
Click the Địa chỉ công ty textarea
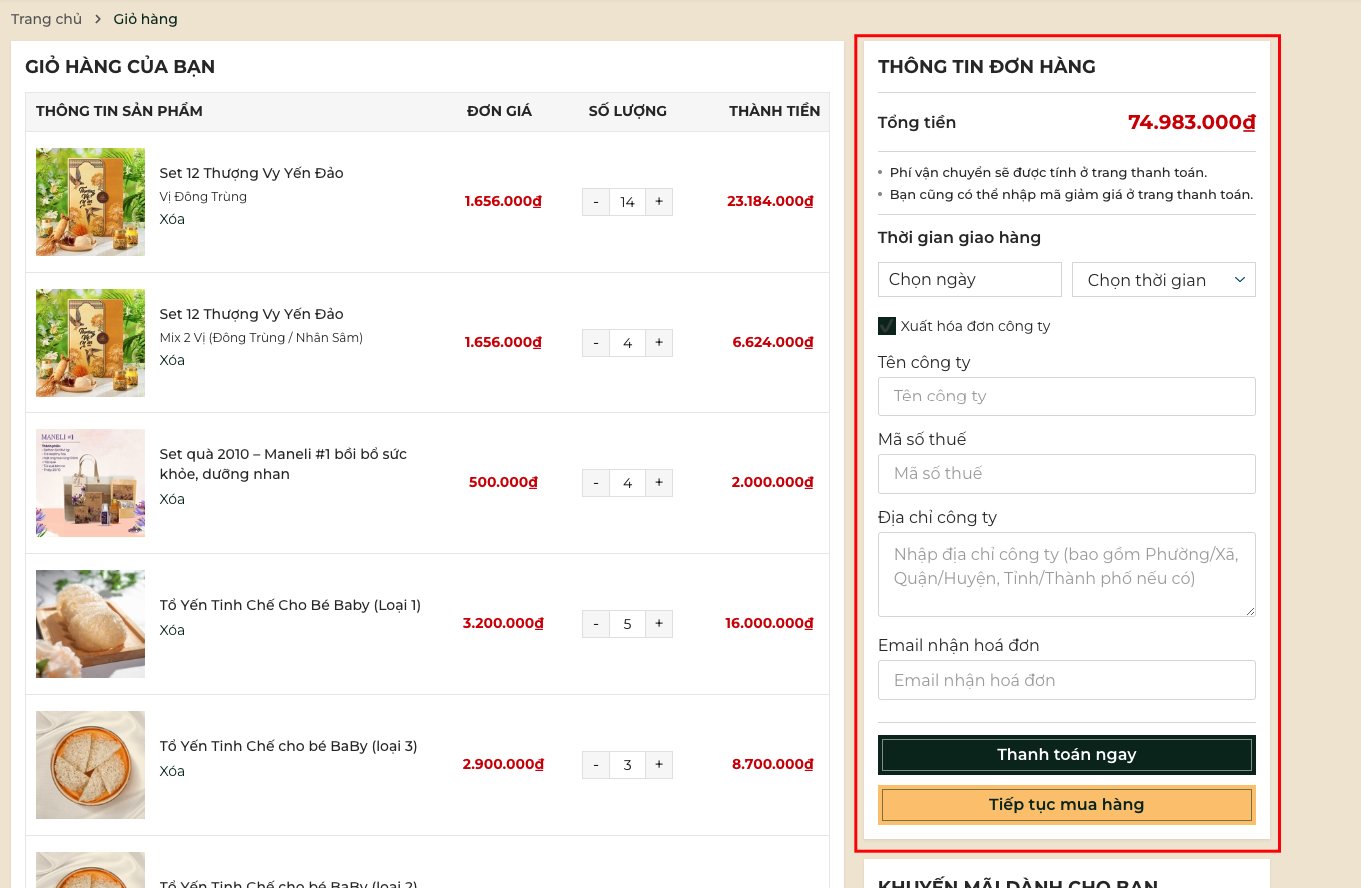[1066, 574]
